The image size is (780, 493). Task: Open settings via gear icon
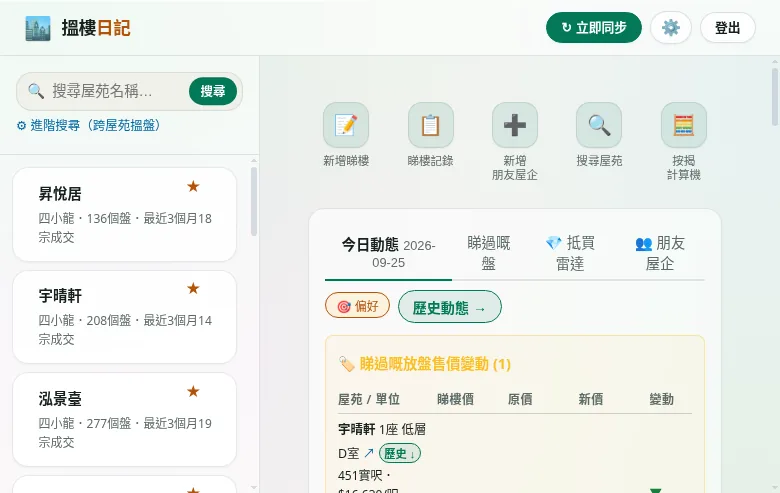[671, 27]
